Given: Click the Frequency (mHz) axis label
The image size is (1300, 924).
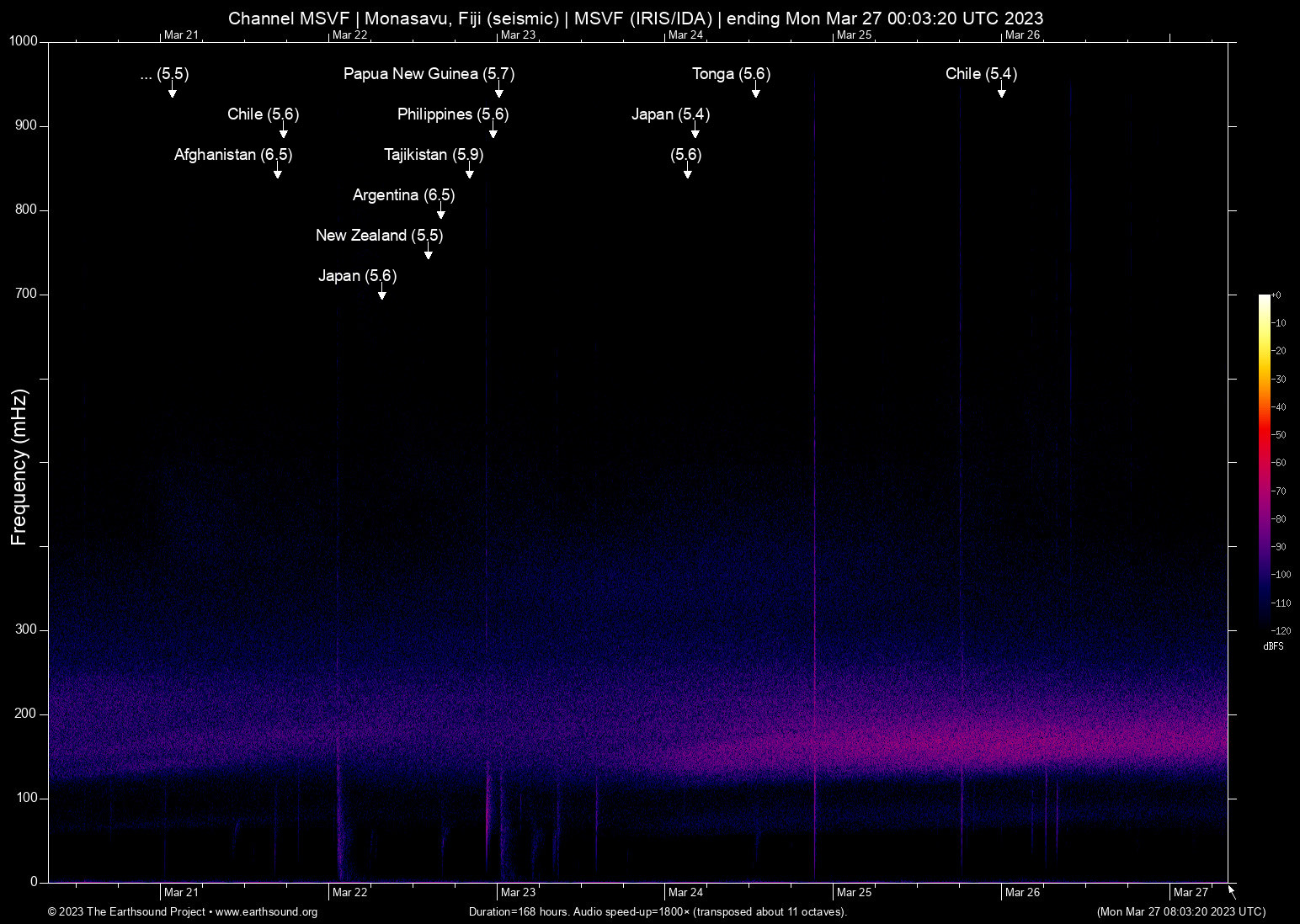Looking at the screenshot, I should pyautogui.click(x=19, y=467).
